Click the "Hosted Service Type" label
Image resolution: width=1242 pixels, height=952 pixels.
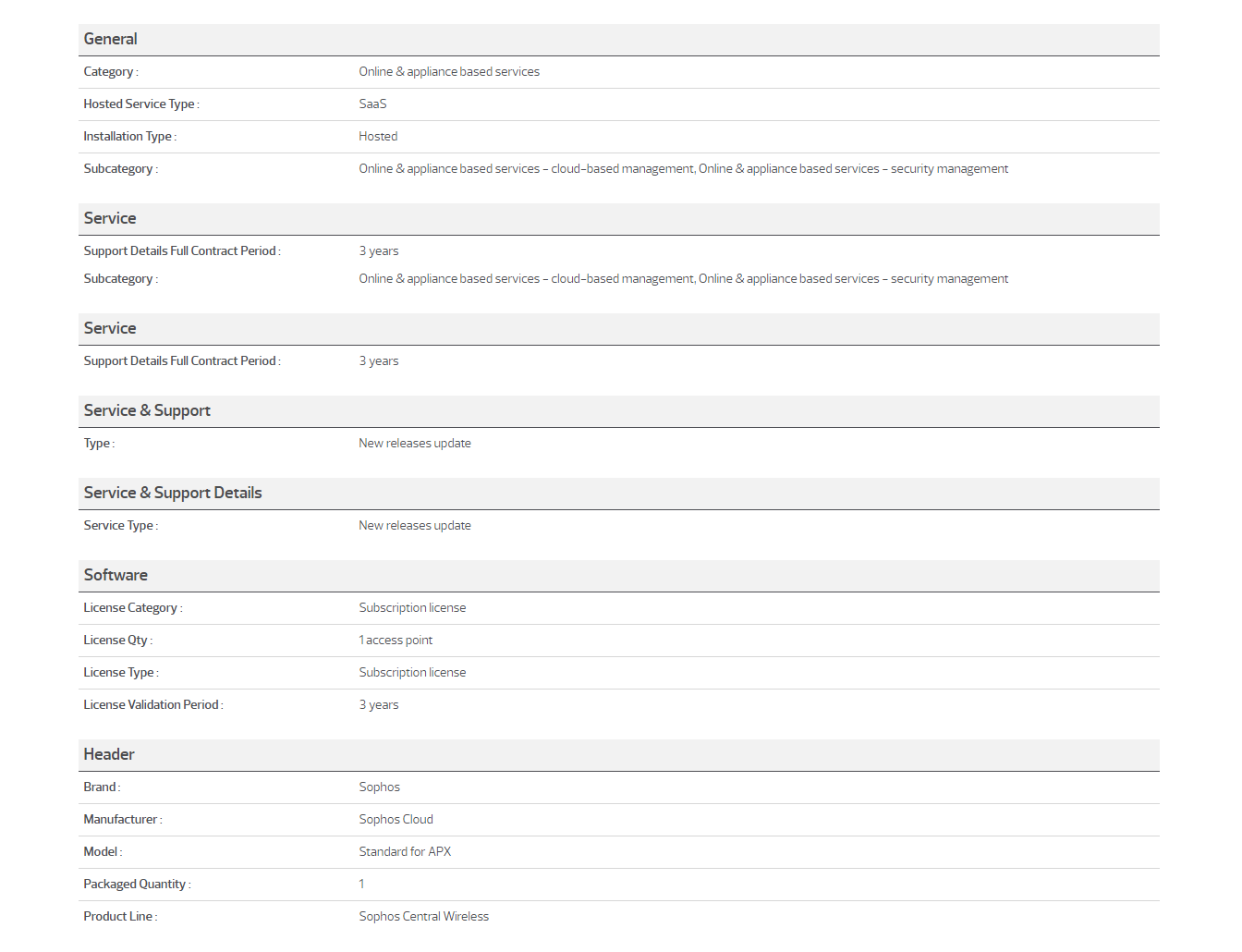(140, 104)
